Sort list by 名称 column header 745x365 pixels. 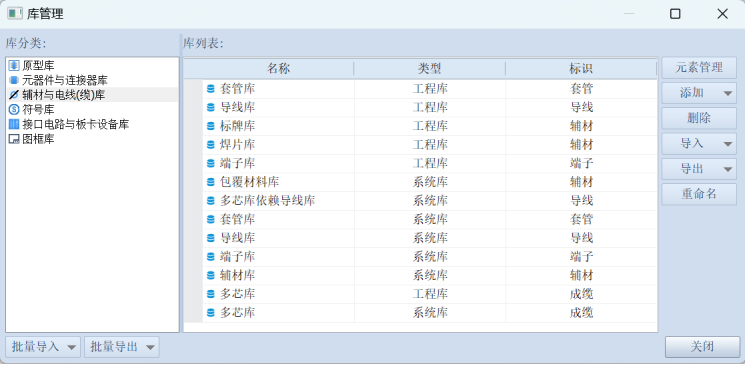point(278,68)
